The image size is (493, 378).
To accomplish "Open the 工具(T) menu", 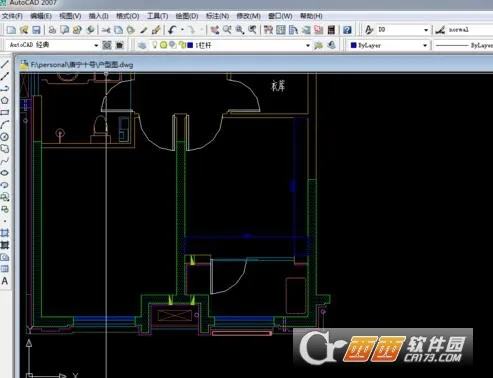I will [x=157, y=16].
